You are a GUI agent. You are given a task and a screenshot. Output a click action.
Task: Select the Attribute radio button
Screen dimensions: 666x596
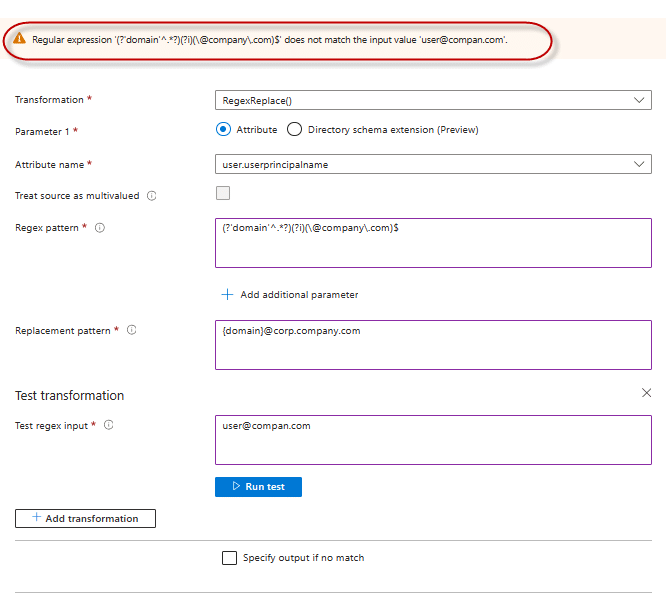[x=224, y=130]
